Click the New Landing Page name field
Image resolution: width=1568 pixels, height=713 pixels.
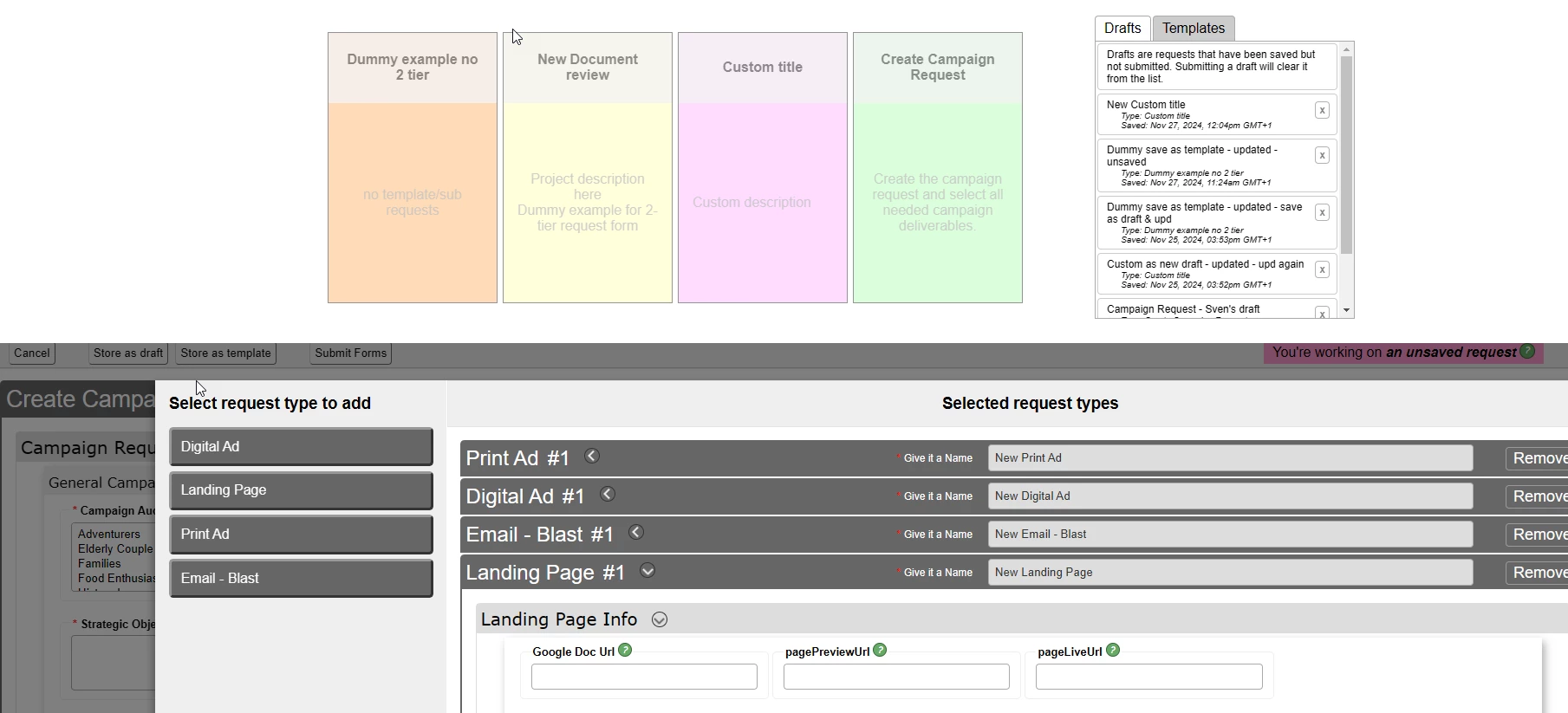1230,573
